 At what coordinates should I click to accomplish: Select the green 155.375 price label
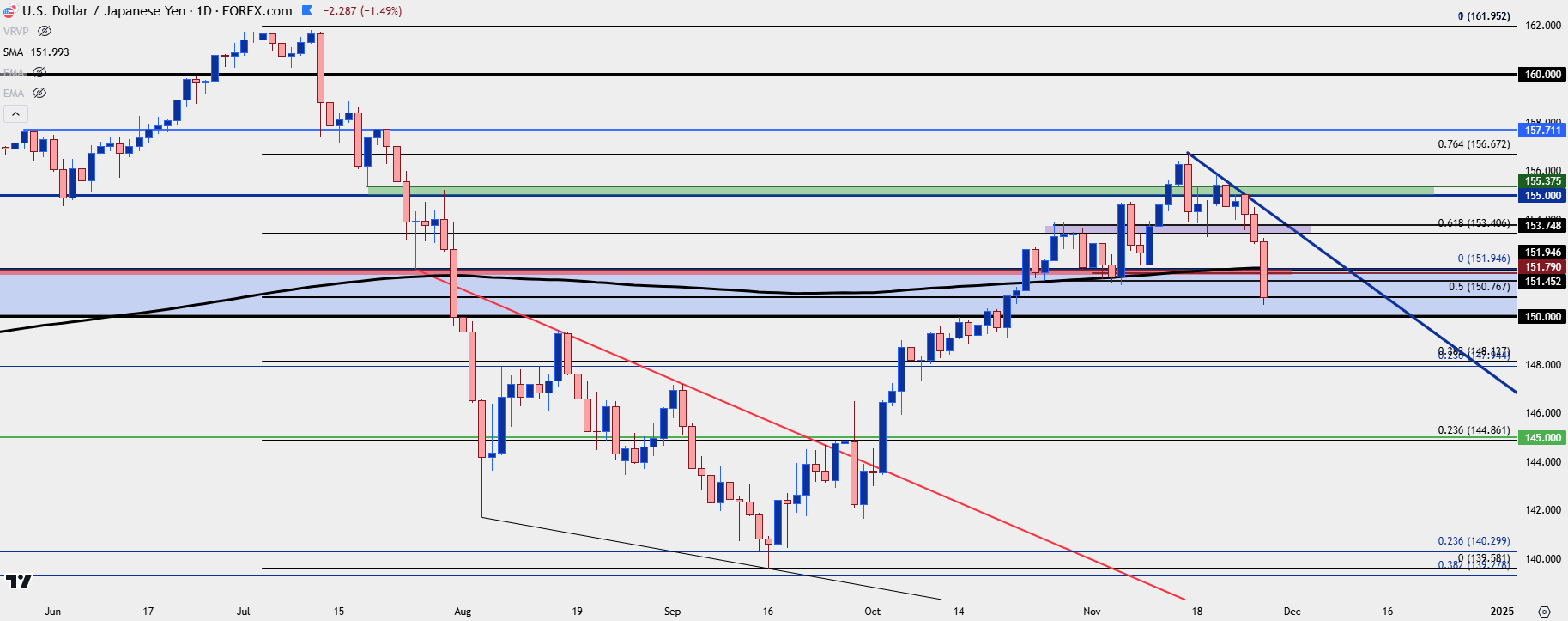(x=1542, y=181)
